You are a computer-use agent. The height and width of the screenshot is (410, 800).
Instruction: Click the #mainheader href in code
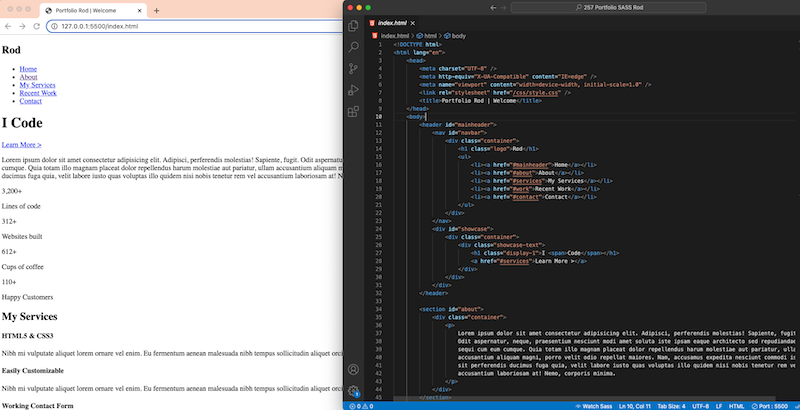(x=530, y=165)
